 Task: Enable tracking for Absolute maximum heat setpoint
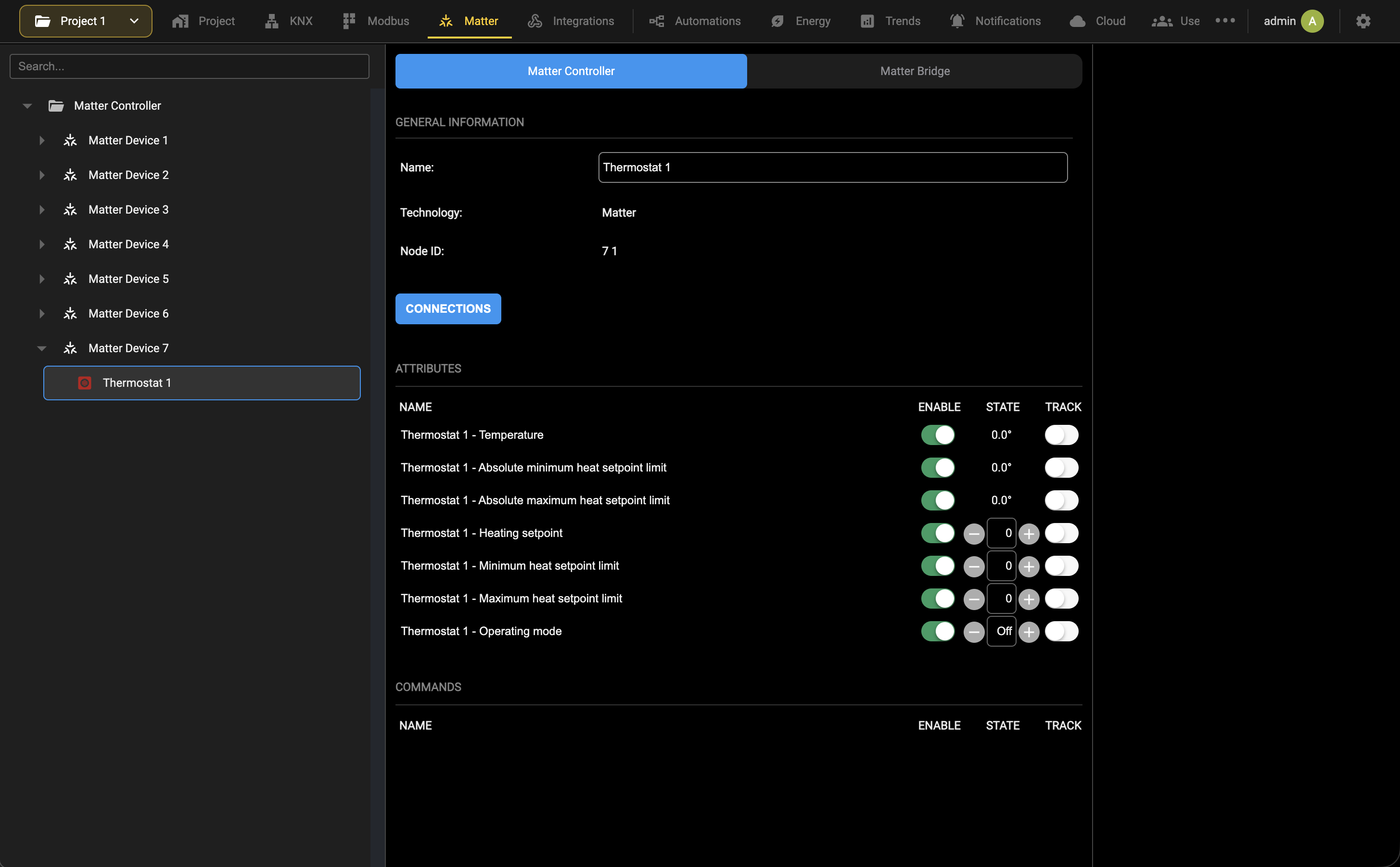[1061, 500]
